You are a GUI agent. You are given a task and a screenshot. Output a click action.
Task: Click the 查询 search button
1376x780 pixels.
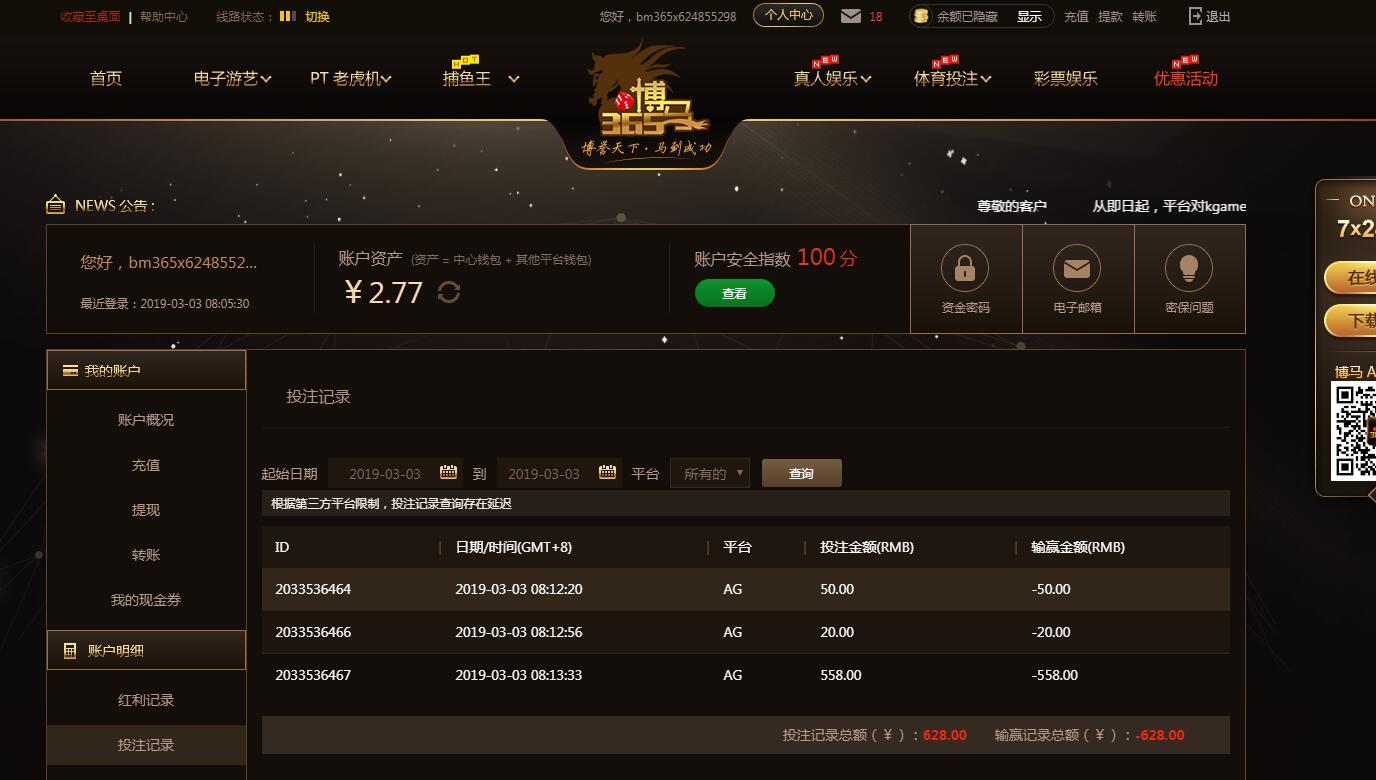[802, 473]
